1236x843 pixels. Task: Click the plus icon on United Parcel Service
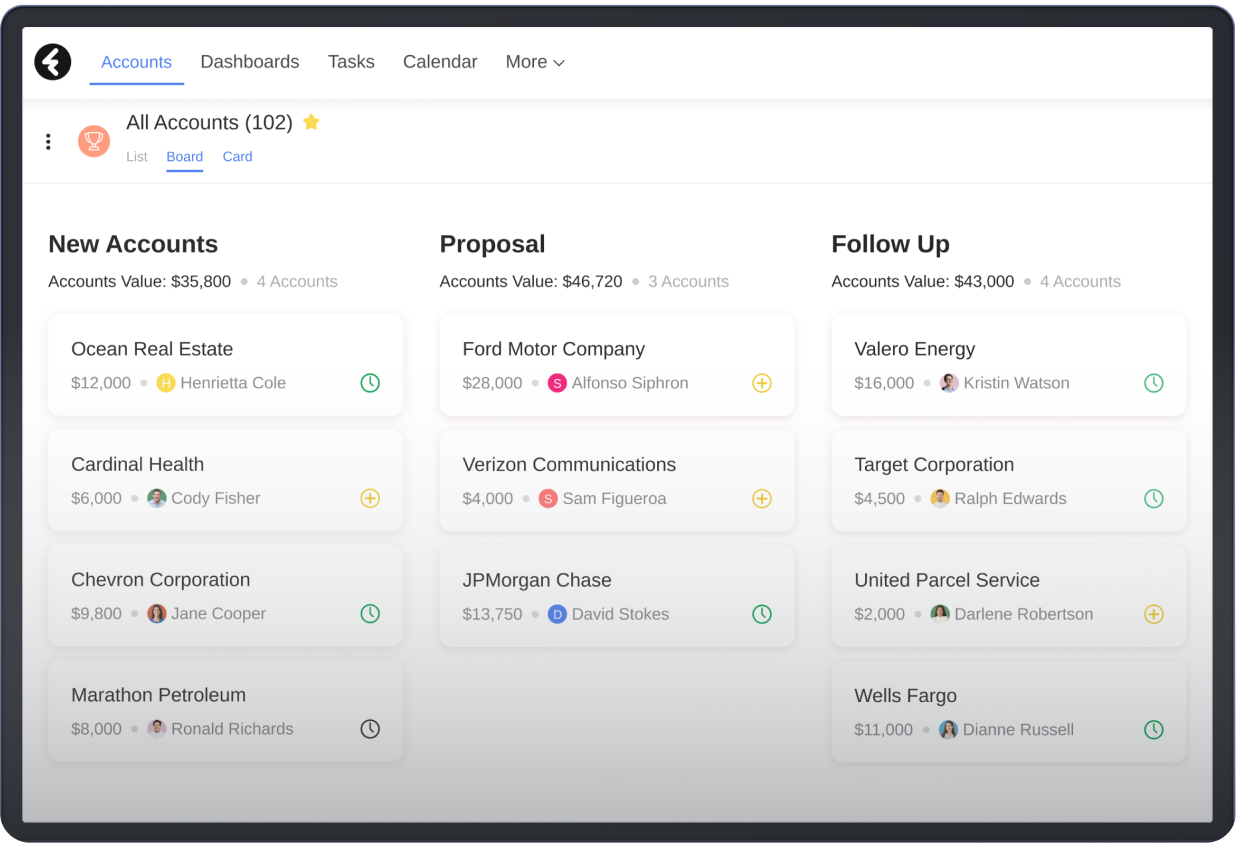pos(1154,614)
